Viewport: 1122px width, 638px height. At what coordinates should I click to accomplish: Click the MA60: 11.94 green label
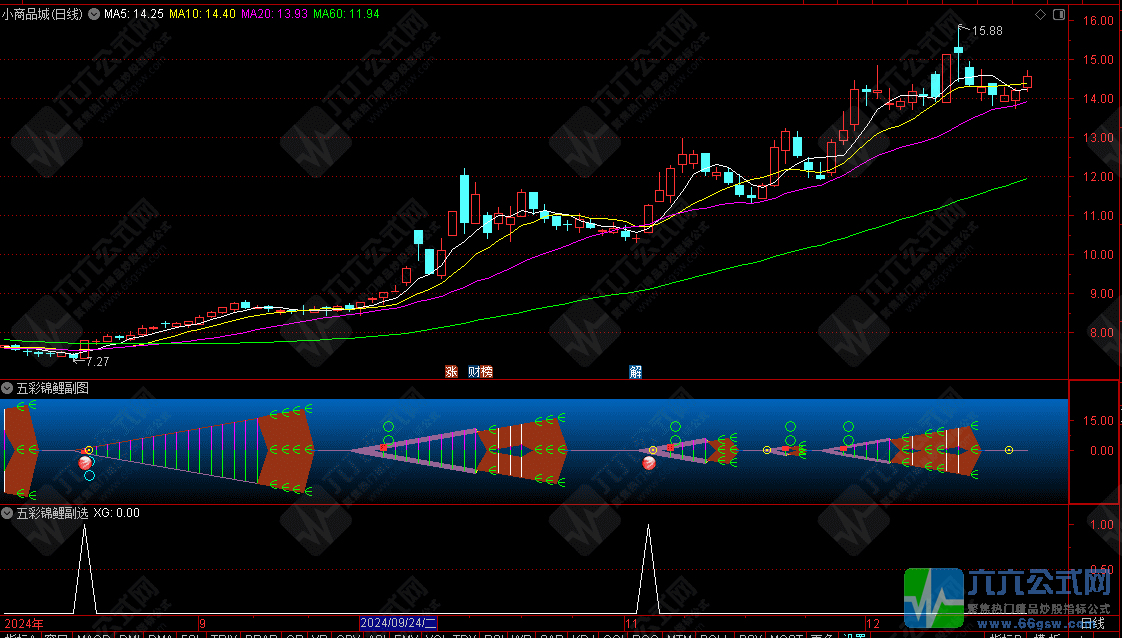[346, 15]
